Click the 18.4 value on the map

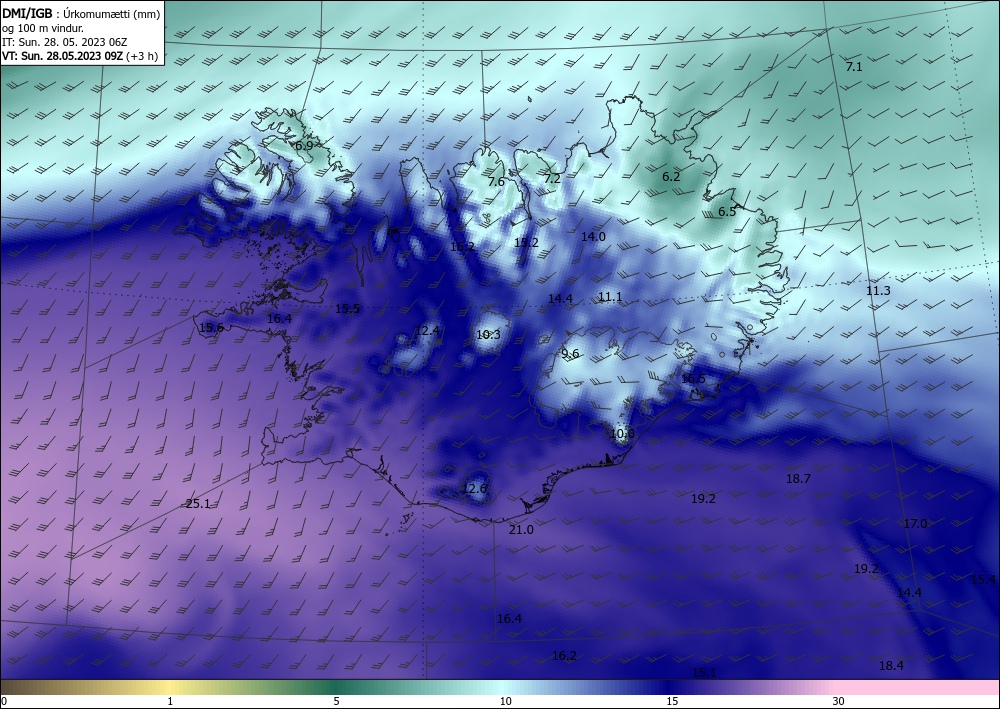point(892,665)
